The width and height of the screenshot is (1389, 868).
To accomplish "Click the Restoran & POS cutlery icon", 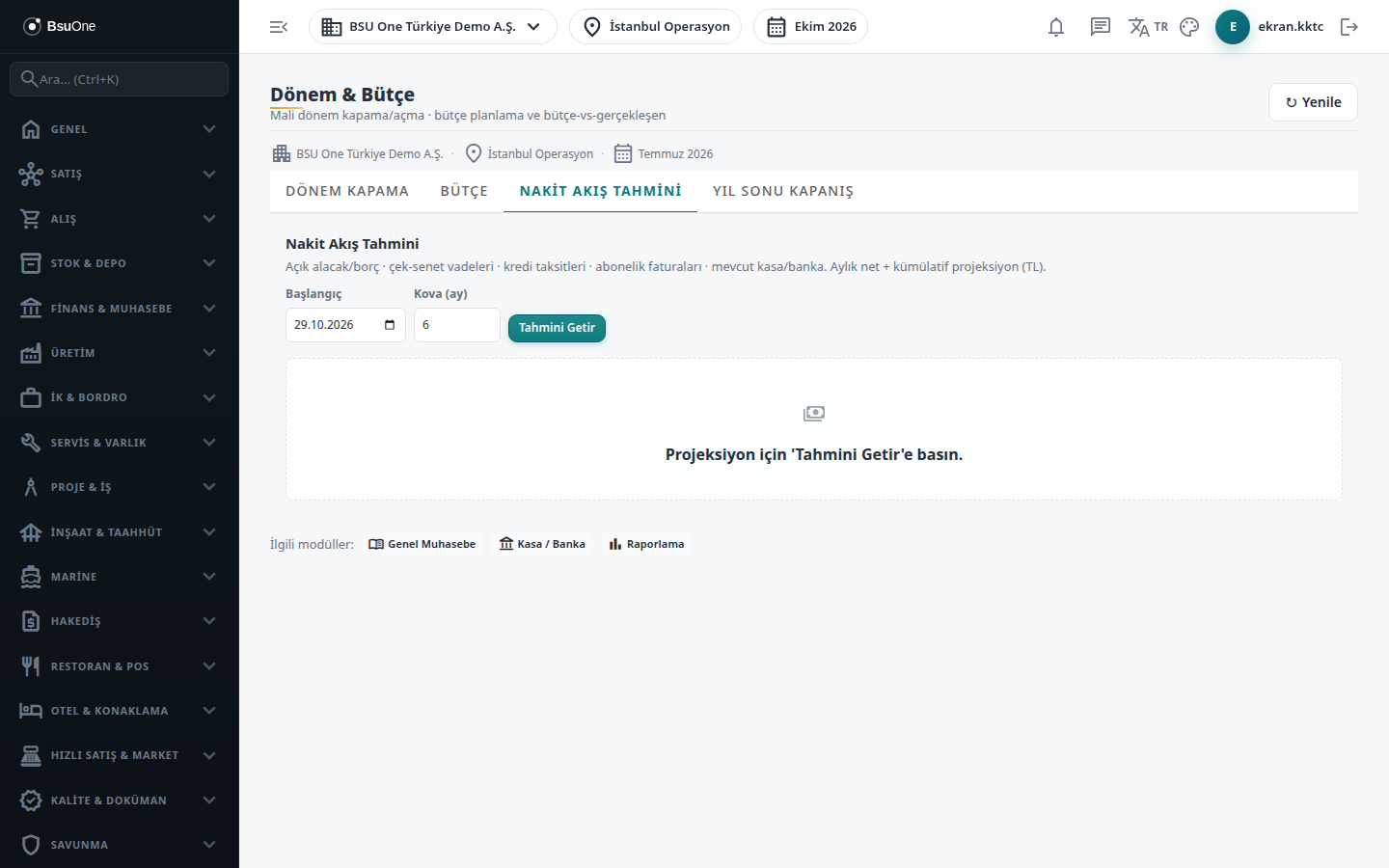I will pos(31,666).
